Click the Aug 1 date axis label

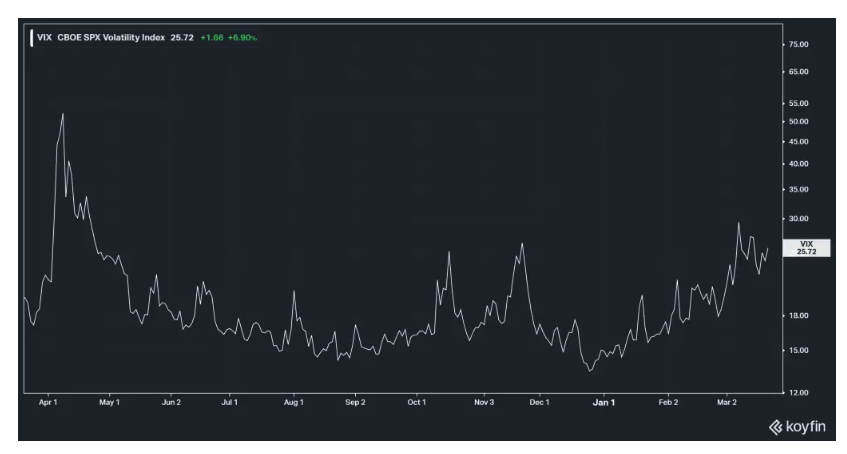(293, 402)
